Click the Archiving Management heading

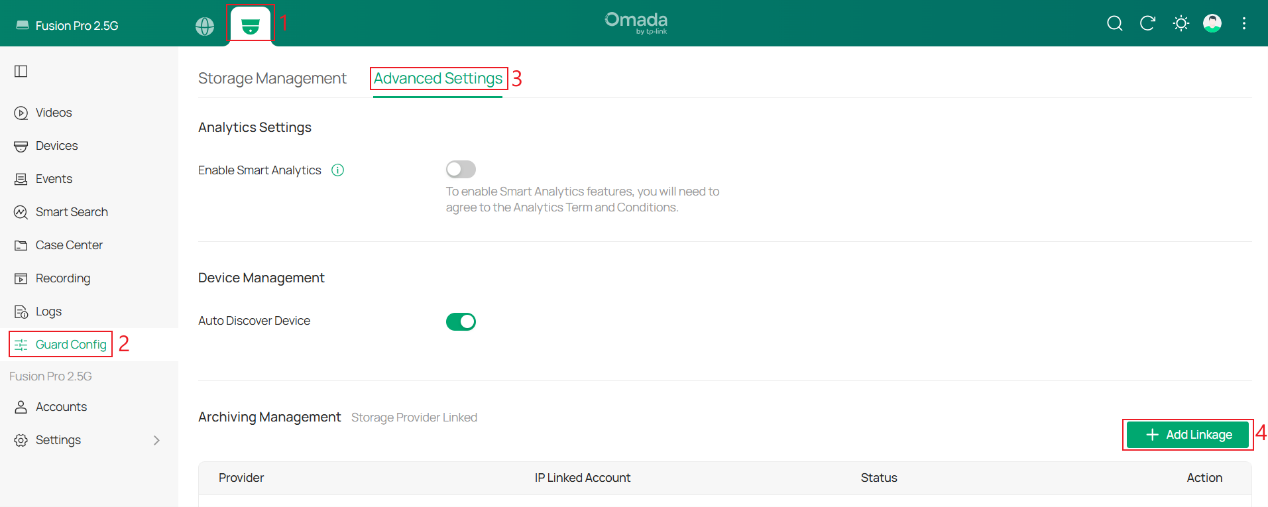pos(270,417)
